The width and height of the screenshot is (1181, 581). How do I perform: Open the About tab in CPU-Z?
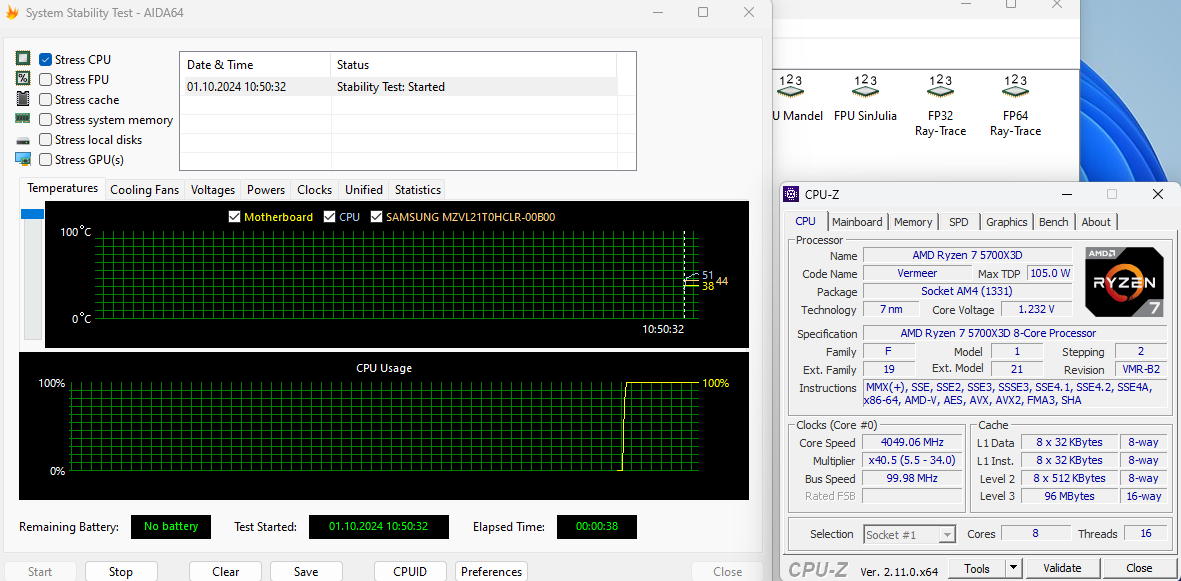click(1096, 222)
